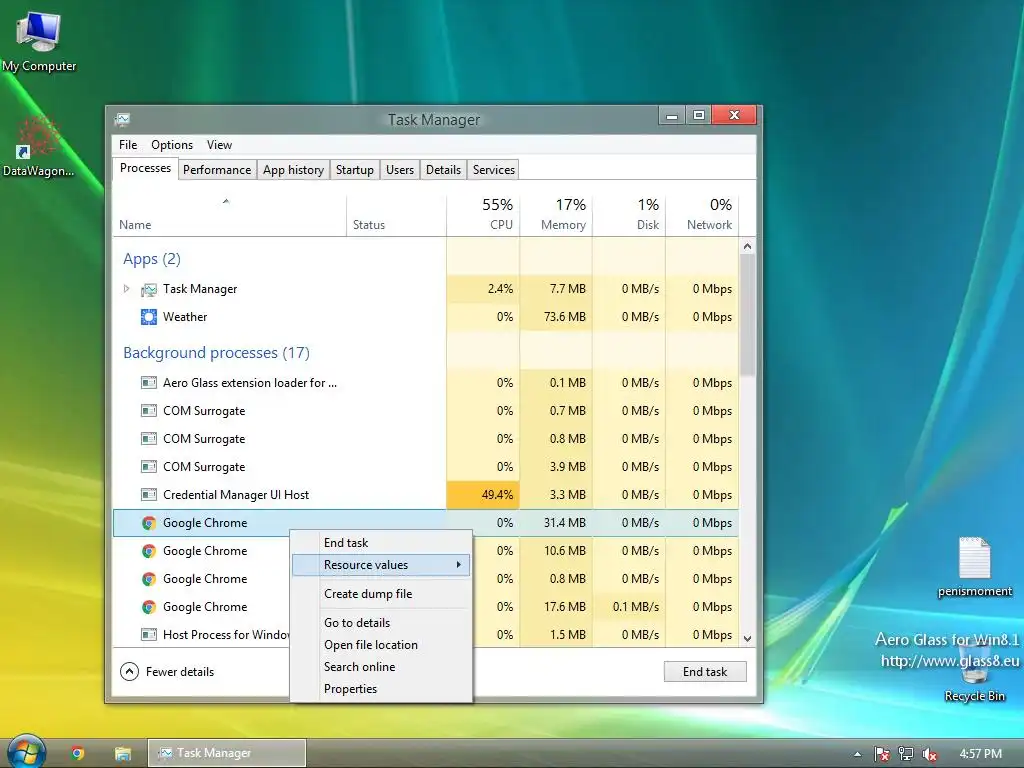The height and width of the screenshot is (768, 1024).
Task: Click the Background processes (17) heading
Action: click(x=216, y=353)
